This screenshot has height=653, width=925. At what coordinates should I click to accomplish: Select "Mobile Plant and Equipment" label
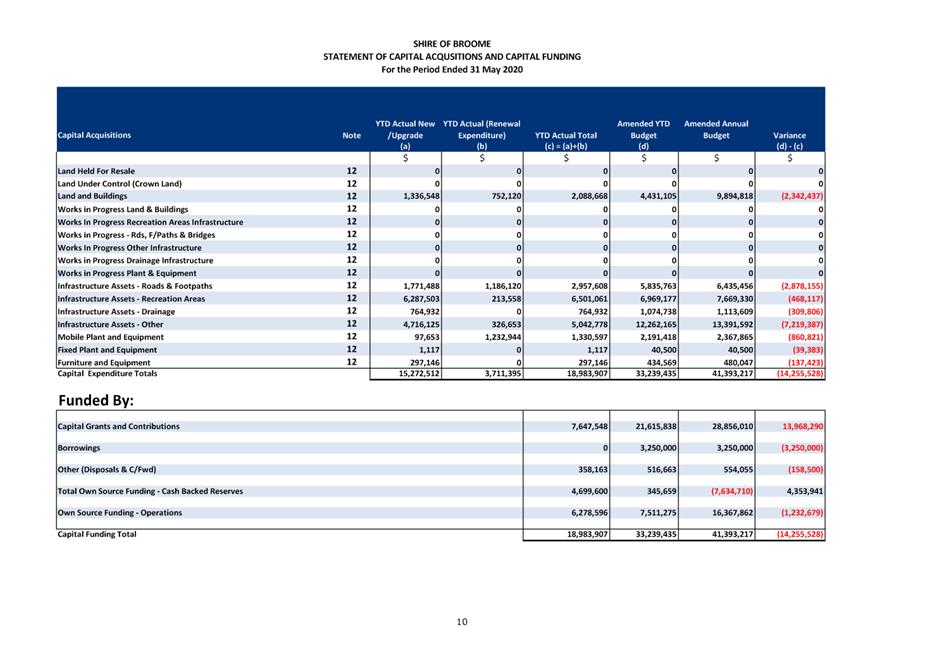110,337
